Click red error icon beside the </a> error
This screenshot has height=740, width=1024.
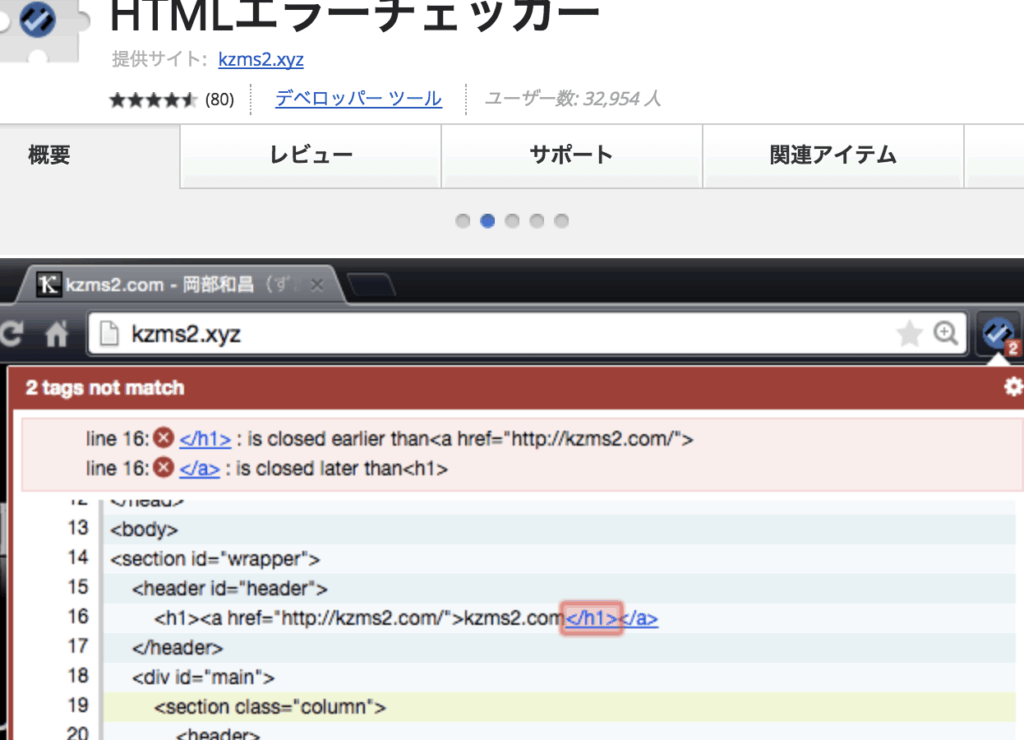click(164, 468)
